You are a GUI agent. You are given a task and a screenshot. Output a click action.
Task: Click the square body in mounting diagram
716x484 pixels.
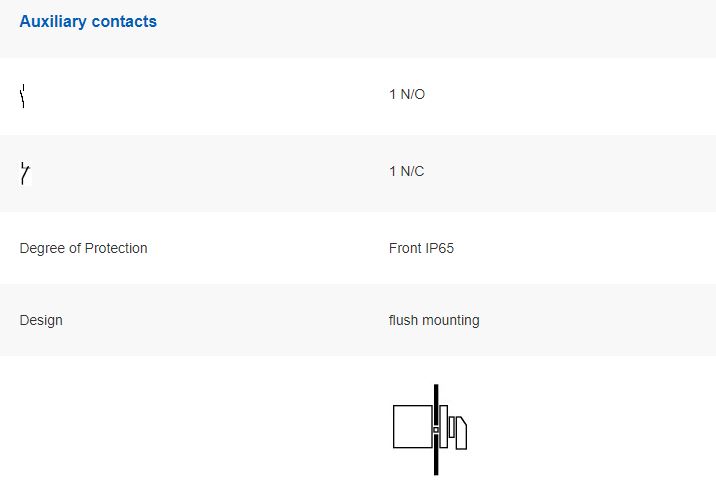[x=413, y=426]
